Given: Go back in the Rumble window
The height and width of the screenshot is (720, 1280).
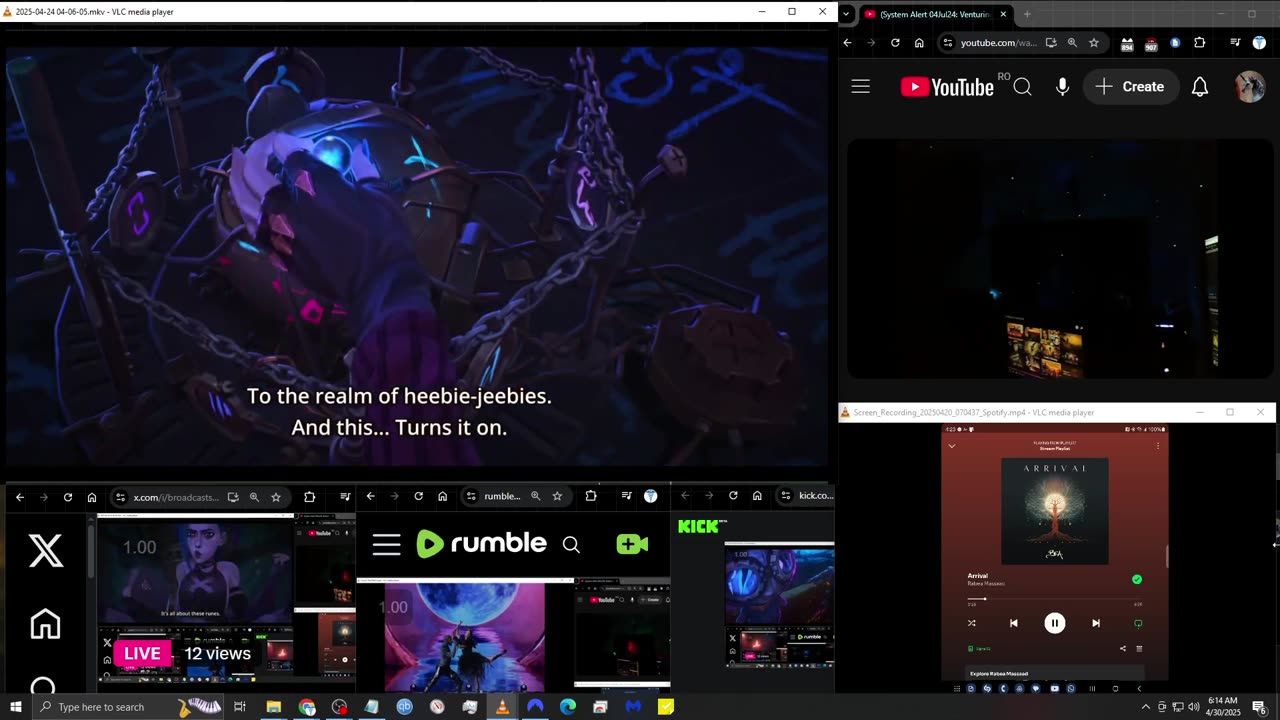Looking at the screenshot, I should [x=370, y=496].
